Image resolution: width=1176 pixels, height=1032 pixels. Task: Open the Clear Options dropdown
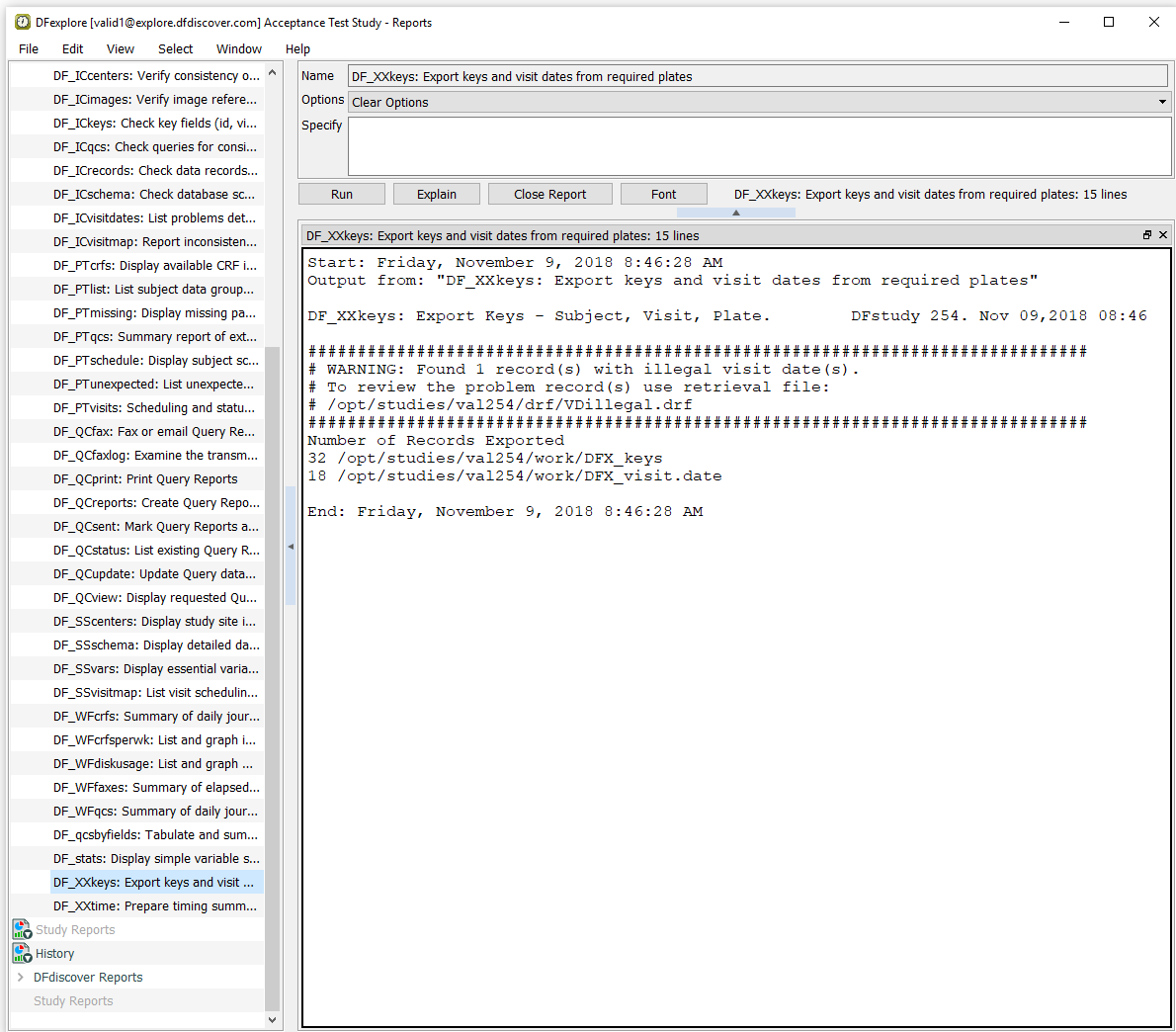point(1161,102)
